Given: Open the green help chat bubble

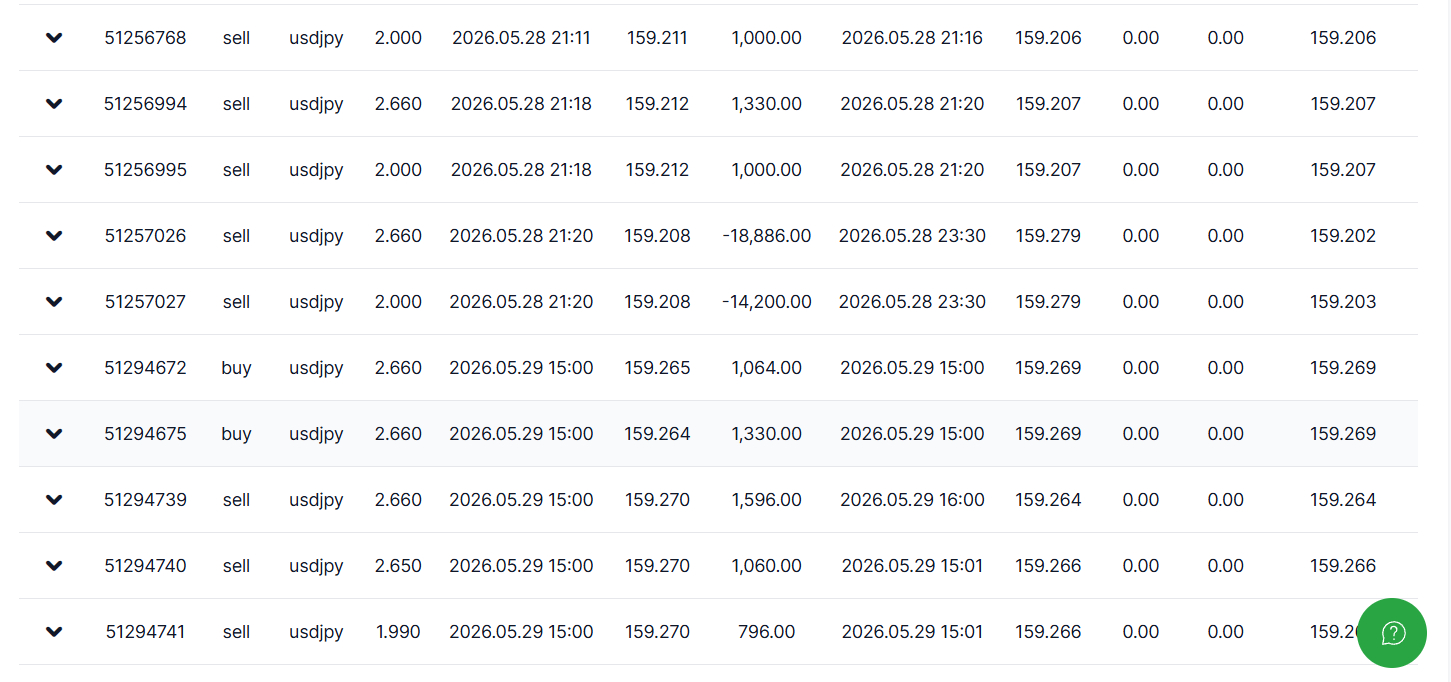Looking at the screenshot, I should 1392,633.
